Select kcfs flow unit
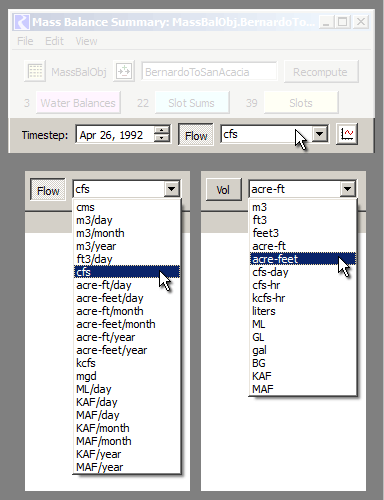This screenshot has height=500, width=384. pos(127,363)
